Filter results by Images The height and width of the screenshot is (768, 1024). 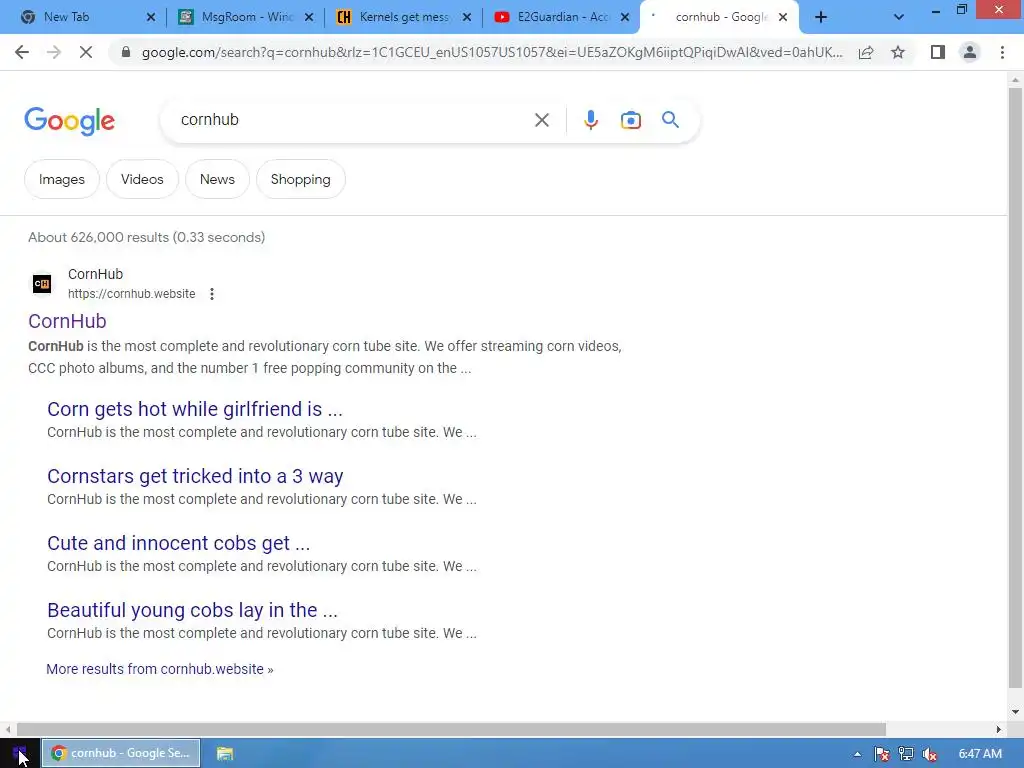pyautogui.click(x=61, y=180)
